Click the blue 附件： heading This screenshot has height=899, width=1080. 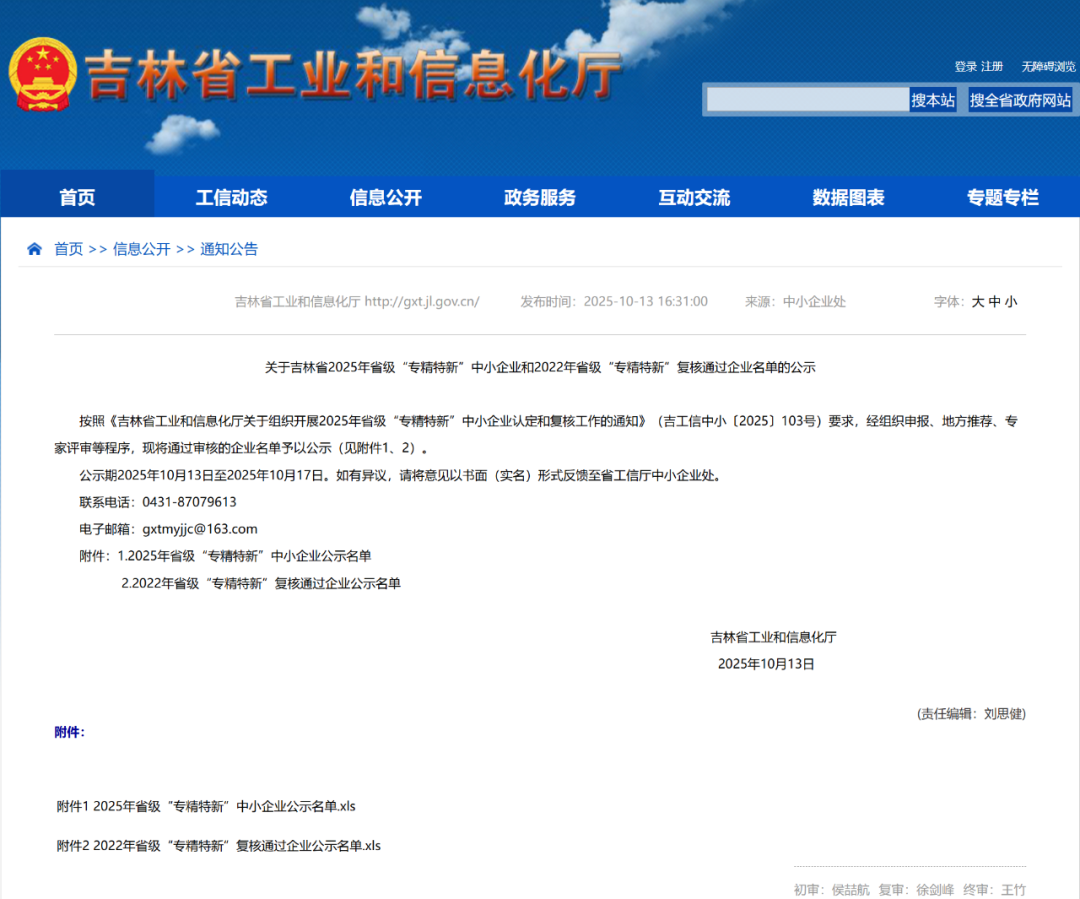point(70,732)
